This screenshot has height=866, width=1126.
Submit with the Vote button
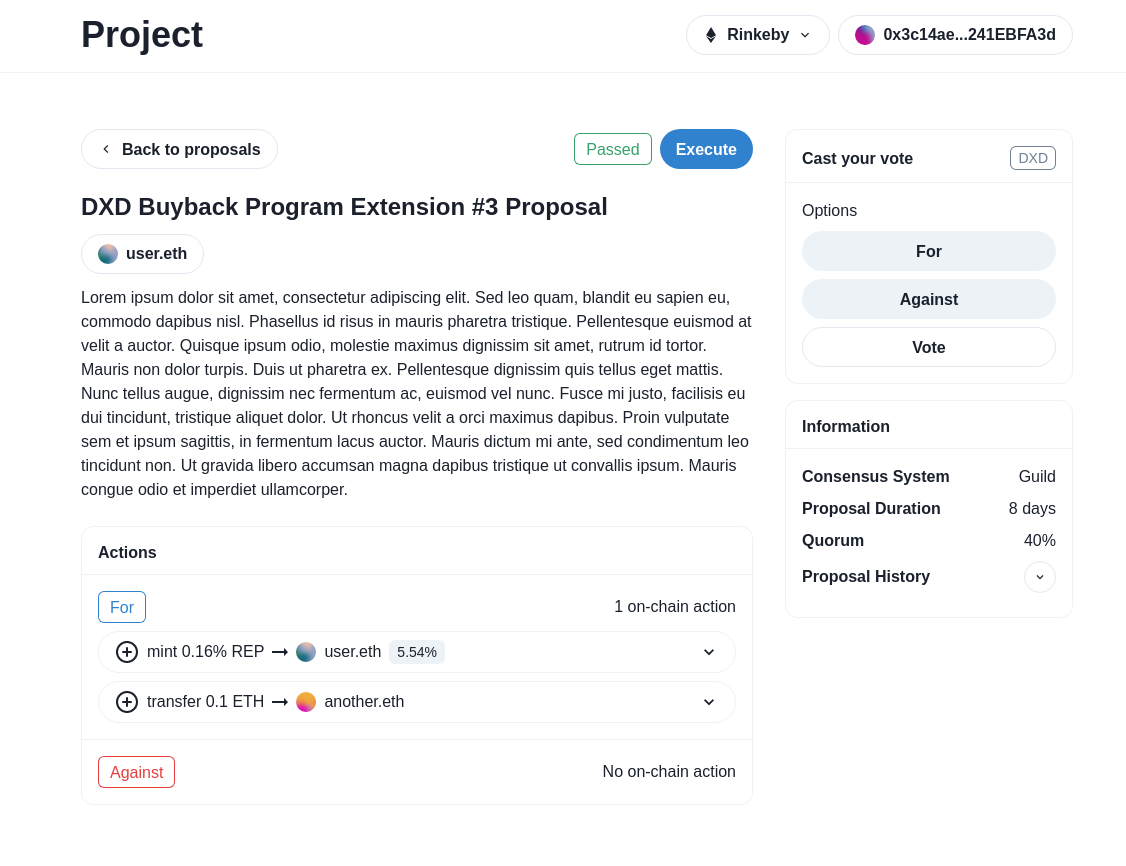click(x=928, y=347)
